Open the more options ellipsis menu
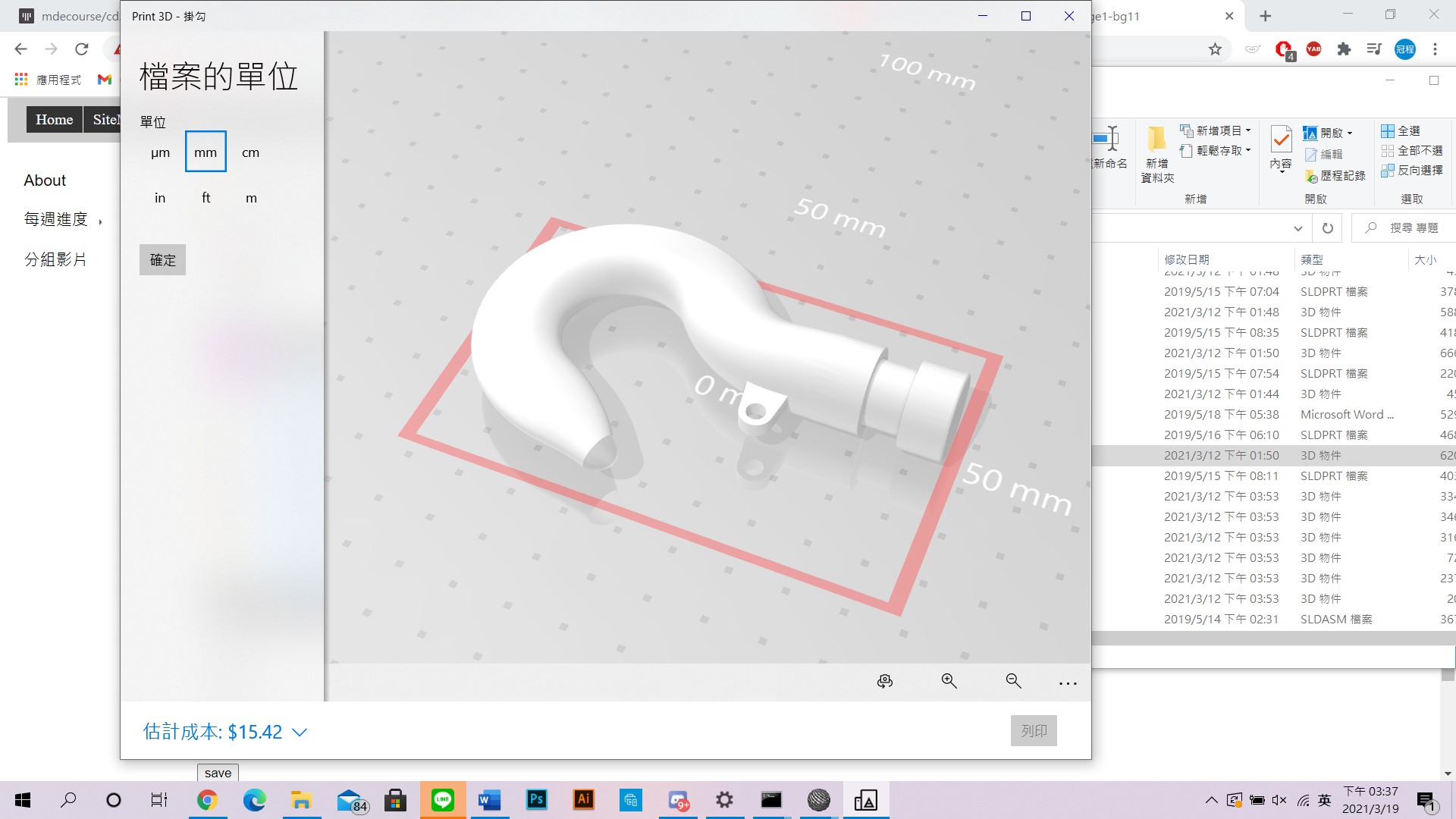 (x=1068, y=683)
